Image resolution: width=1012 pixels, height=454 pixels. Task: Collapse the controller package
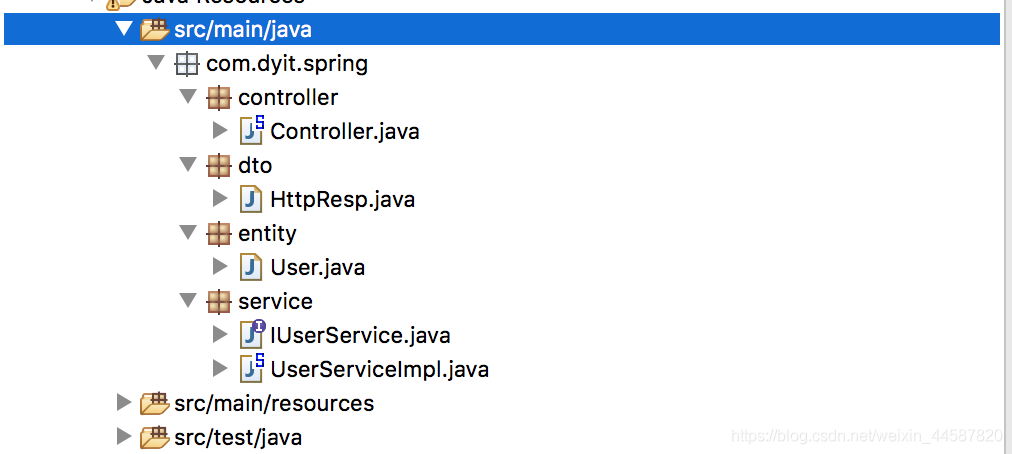click(188, 98)
